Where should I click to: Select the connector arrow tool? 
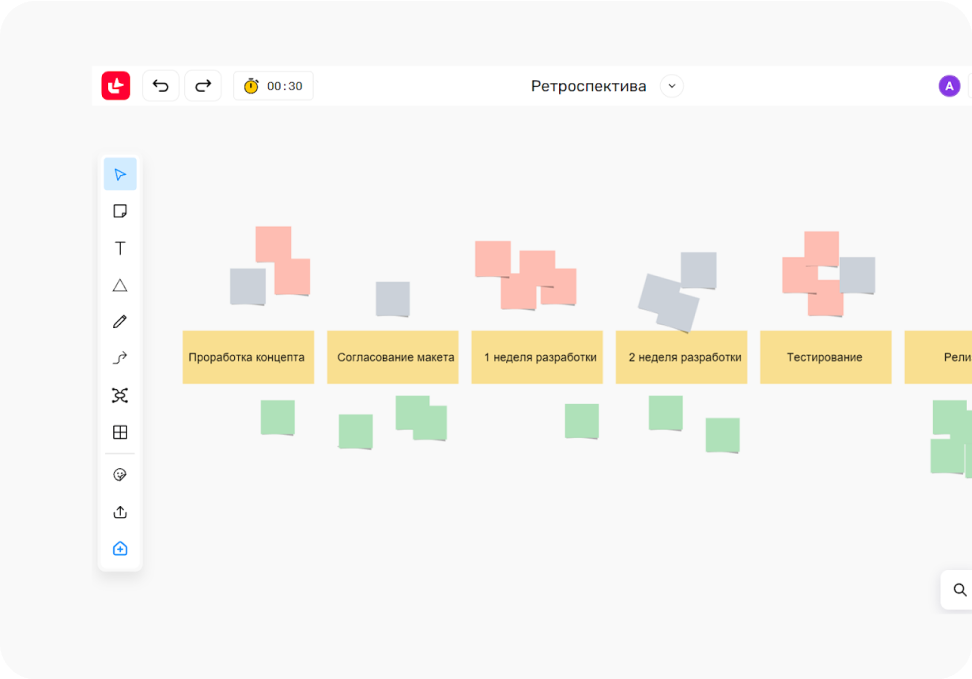(120, 358)
